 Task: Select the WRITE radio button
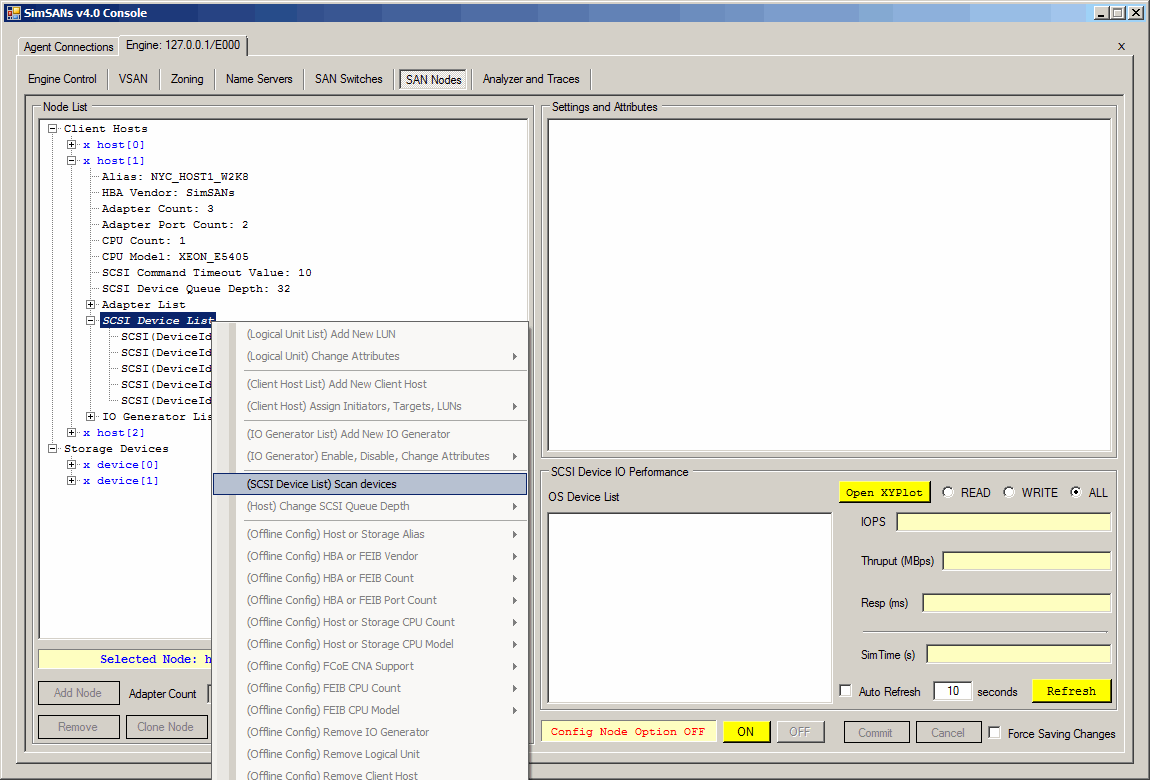(1009, 492)
